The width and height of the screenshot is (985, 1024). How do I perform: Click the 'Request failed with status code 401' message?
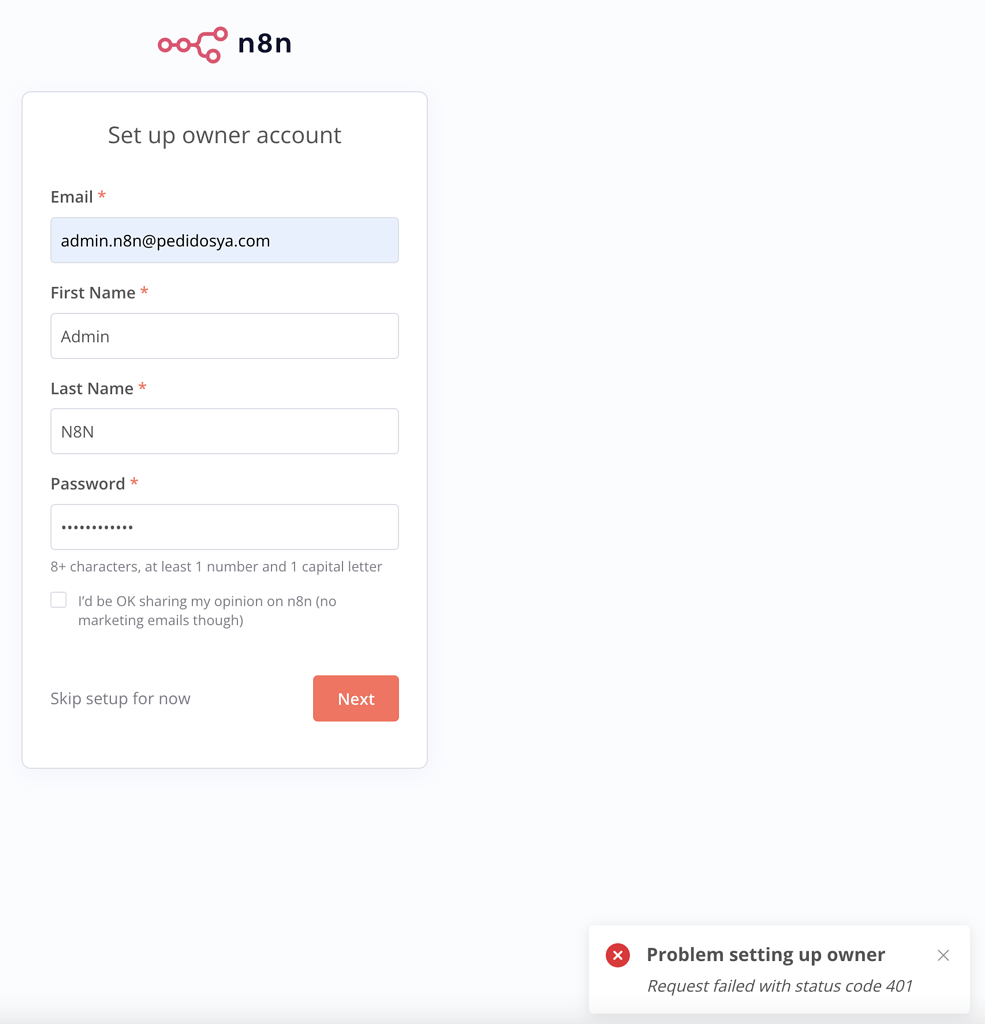coord(780,986)
